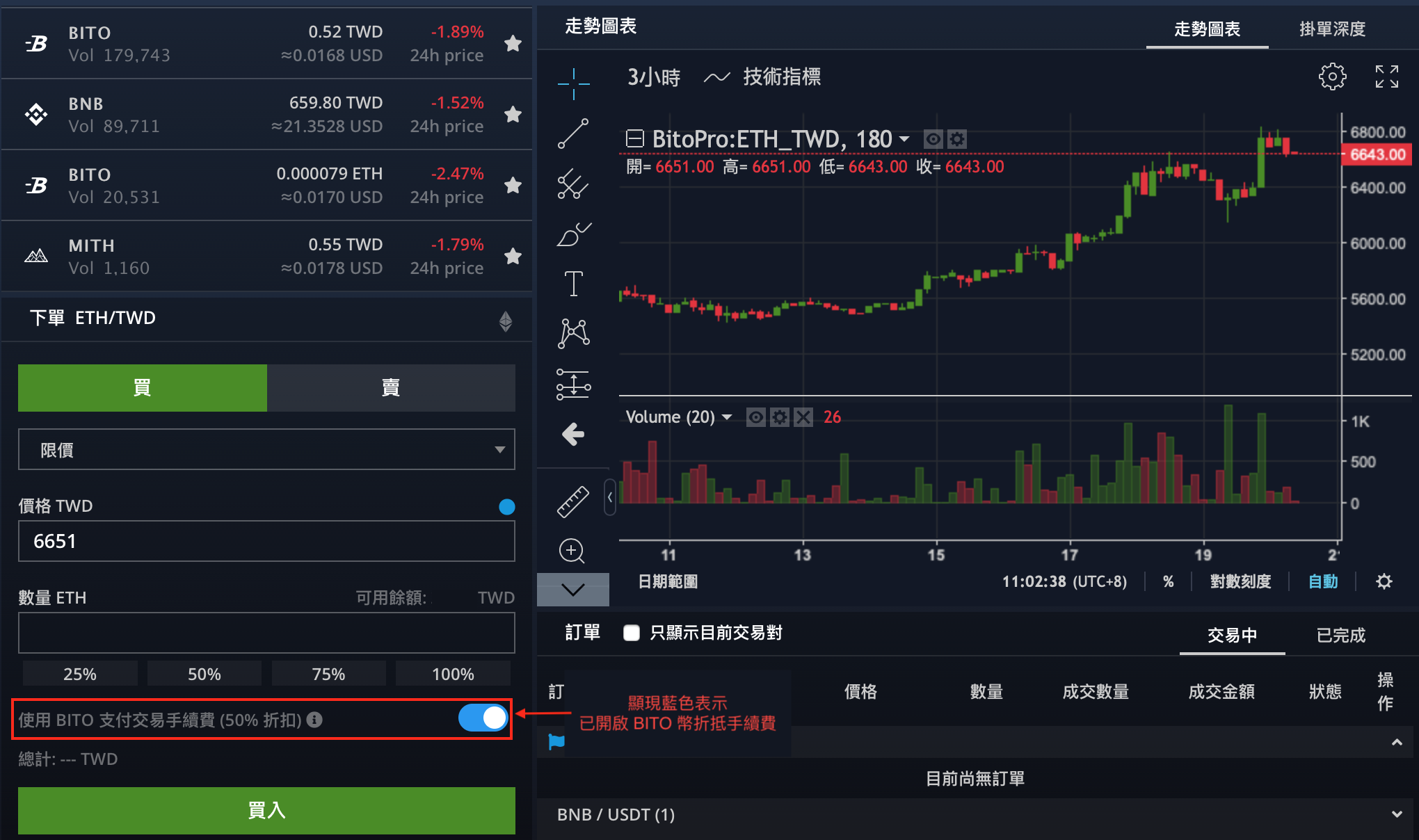The height and width of the screenshot is (840, 1419).
Task: Click the Ethereum icon in order header
Action: (506, 321)
